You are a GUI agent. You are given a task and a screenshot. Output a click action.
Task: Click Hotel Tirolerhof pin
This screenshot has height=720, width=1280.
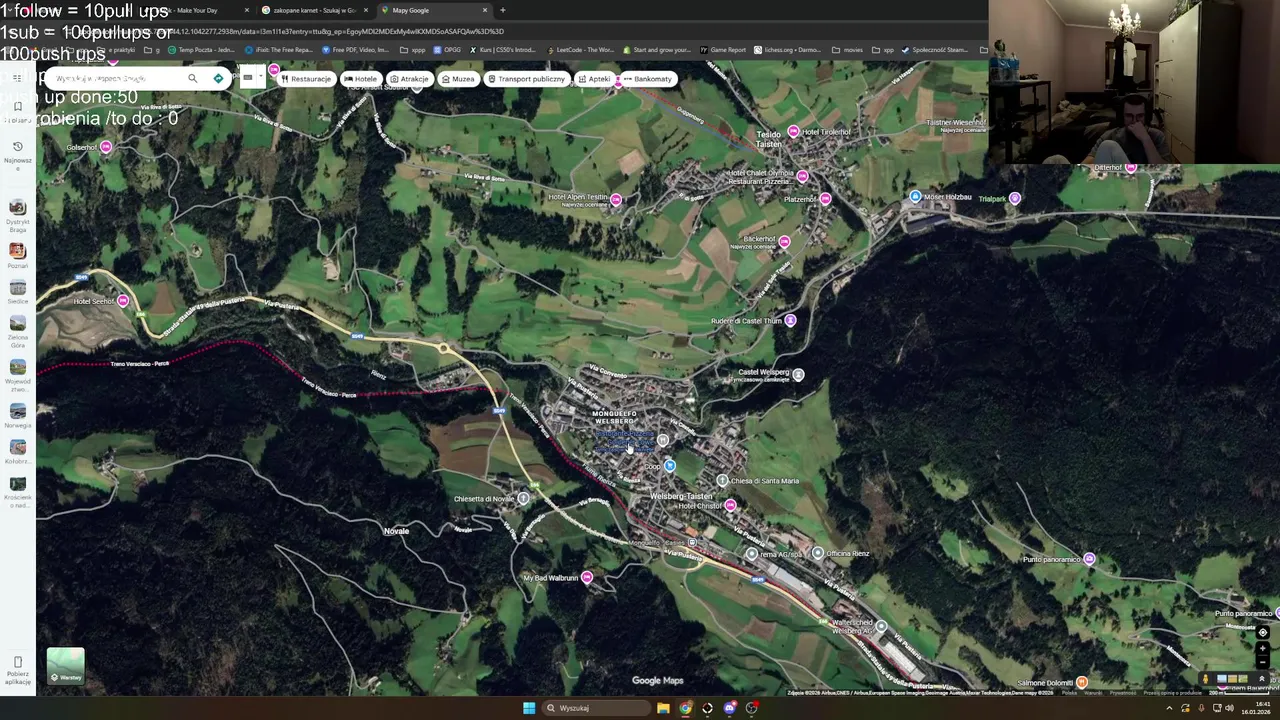point(793,132)
